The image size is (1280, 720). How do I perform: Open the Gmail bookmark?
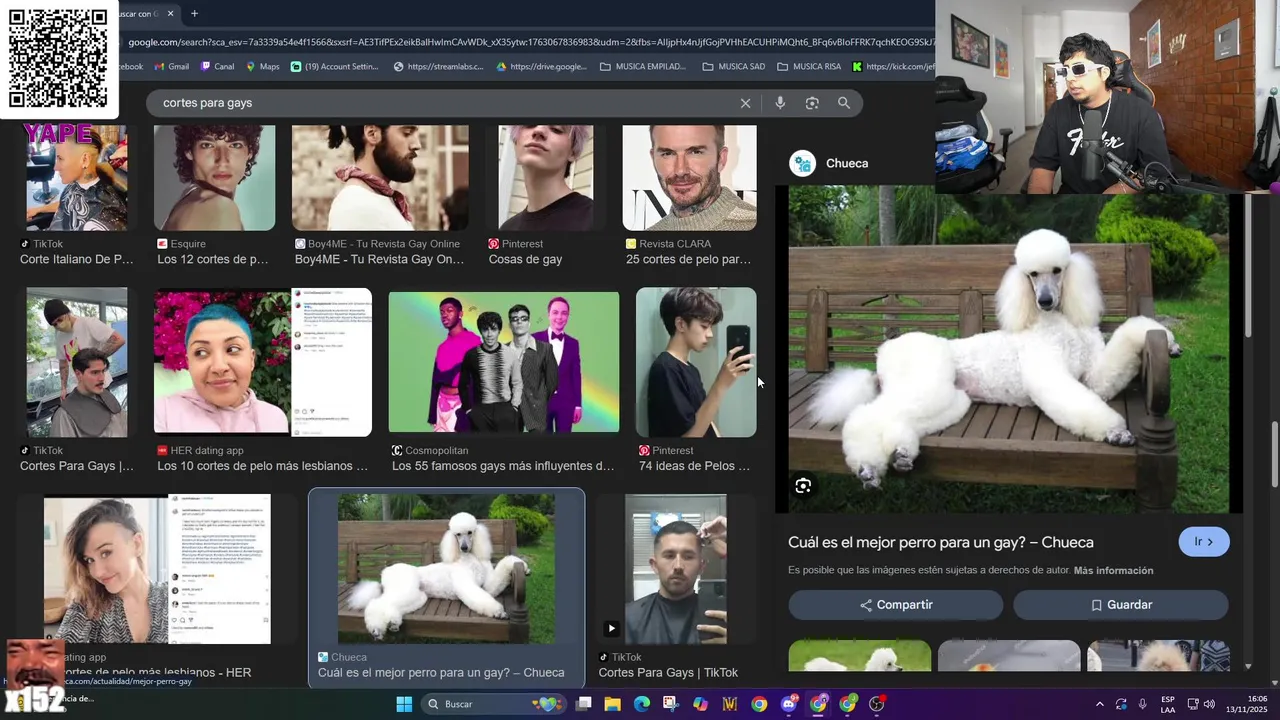click(x=171, y=67)
